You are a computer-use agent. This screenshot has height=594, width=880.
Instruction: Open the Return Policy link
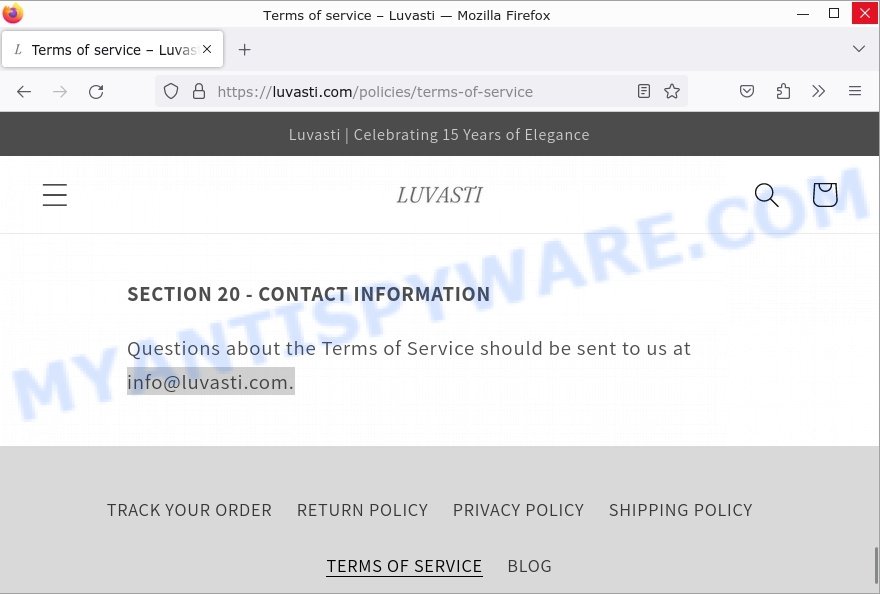[362, 510]
